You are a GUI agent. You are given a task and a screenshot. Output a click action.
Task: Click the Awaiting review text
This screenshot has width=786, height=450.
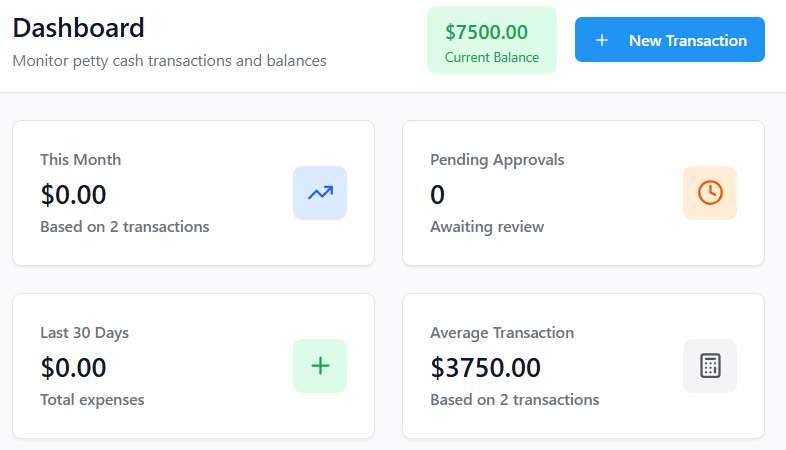click(x=487, y=227)
